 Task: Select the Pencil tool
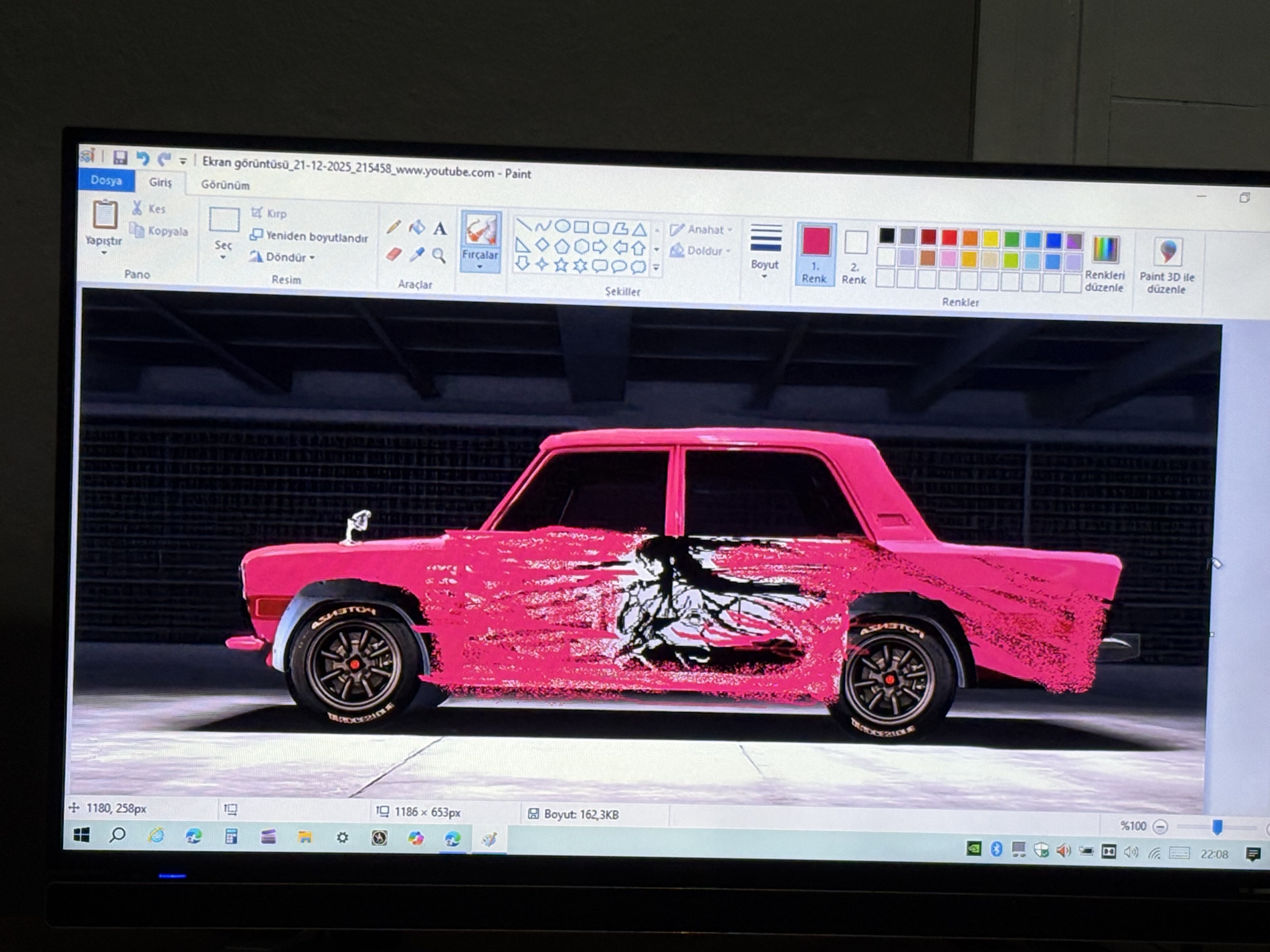click(x=394, y=227)
